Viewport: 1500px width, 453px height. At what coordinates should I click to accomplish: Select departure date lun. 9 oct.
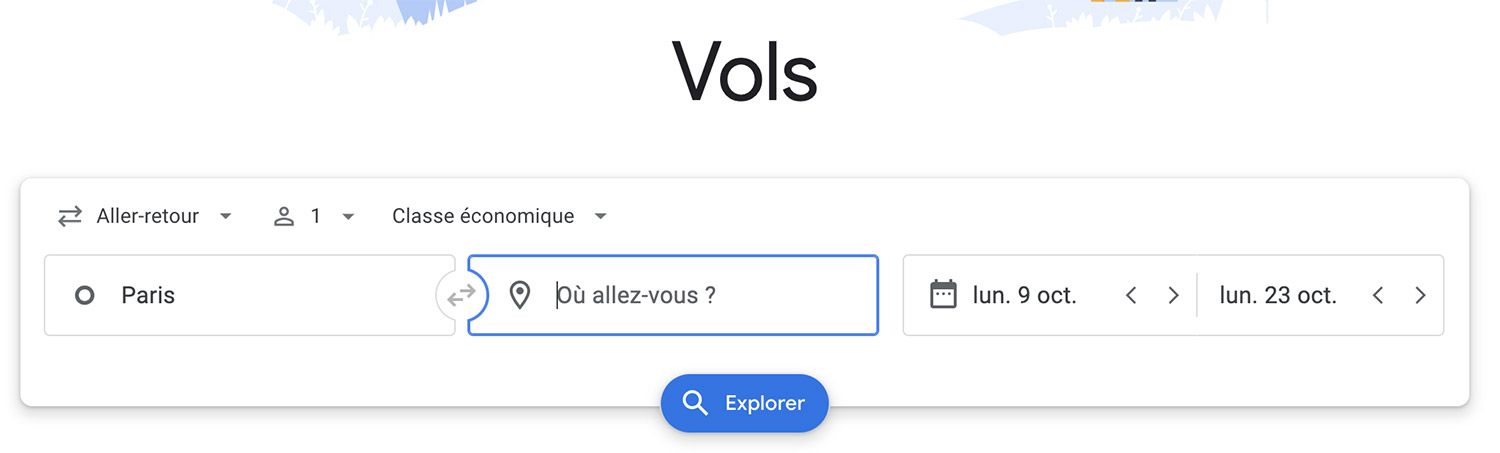point(1024,295)
